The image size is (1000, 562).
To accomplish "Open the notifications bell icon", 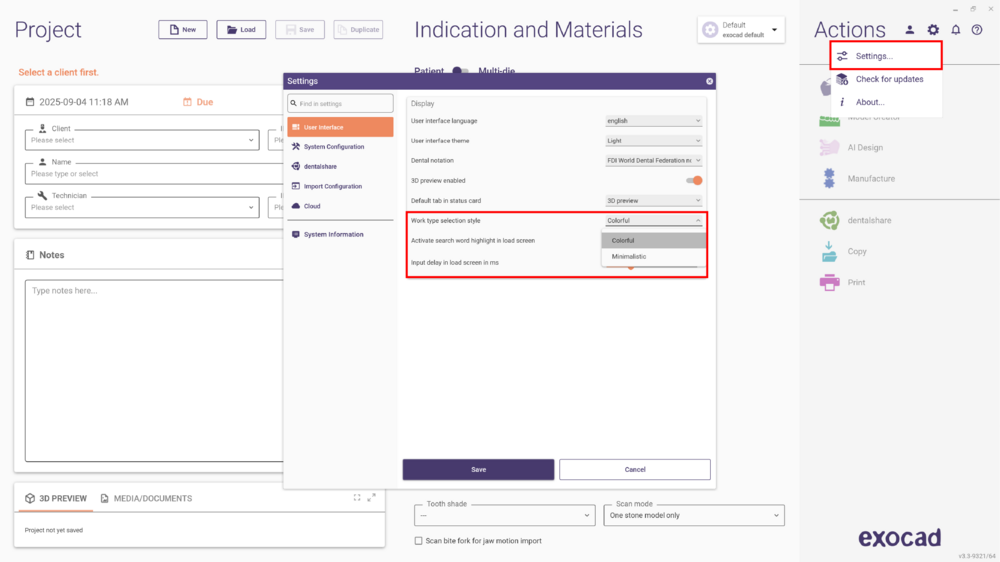I will coord(955,30).
